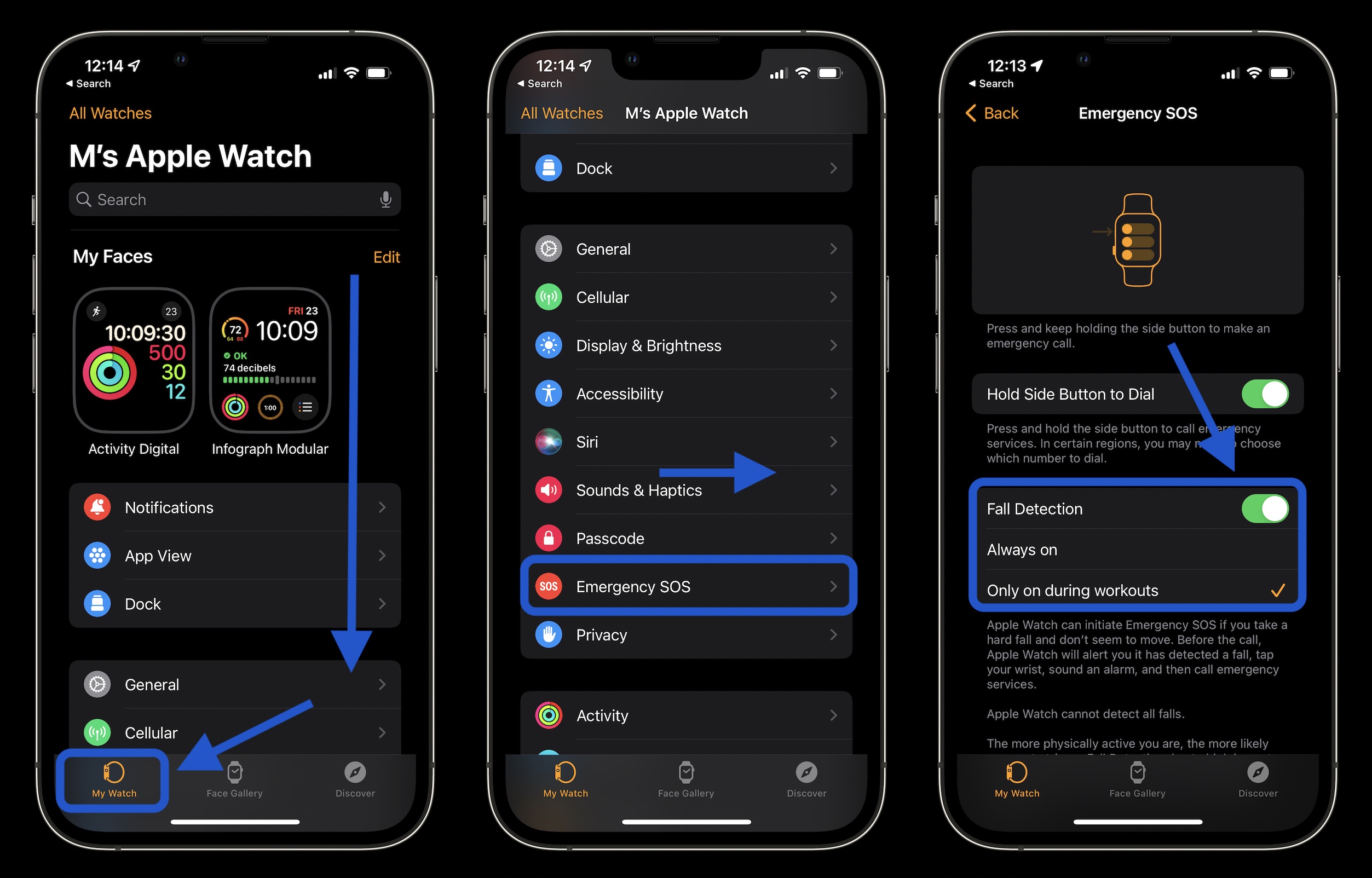
Task: Tap the Emergency SOS menu icon
Action: tap(549, 585)
